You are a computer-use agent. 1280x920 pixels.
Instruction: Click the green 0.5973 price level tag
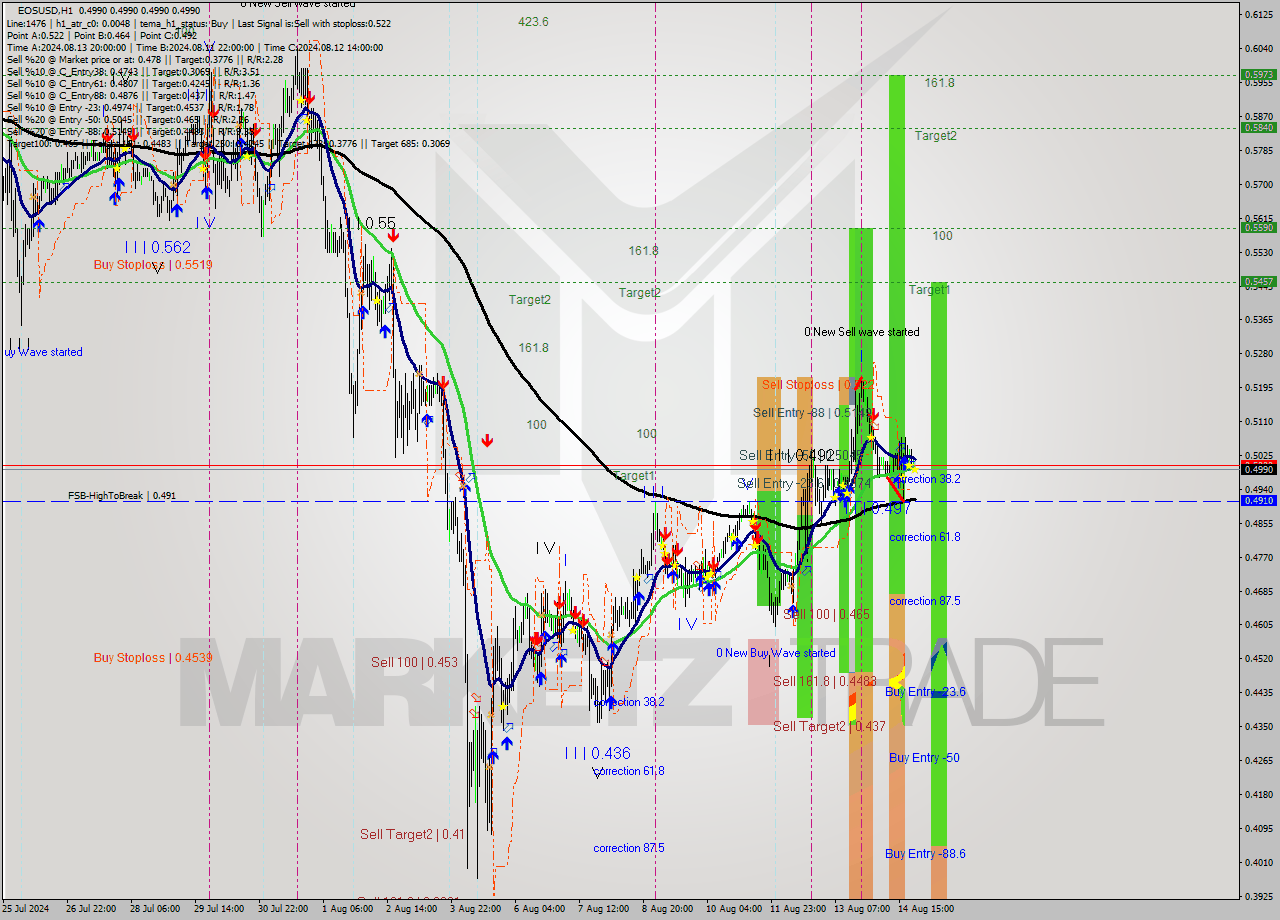(1258, 74)
